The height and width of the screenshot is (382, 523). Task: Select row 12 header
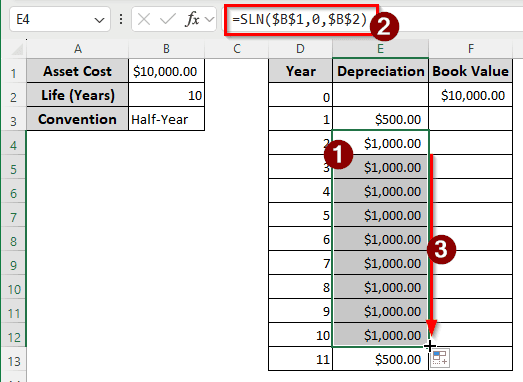[x=13, y=335]
